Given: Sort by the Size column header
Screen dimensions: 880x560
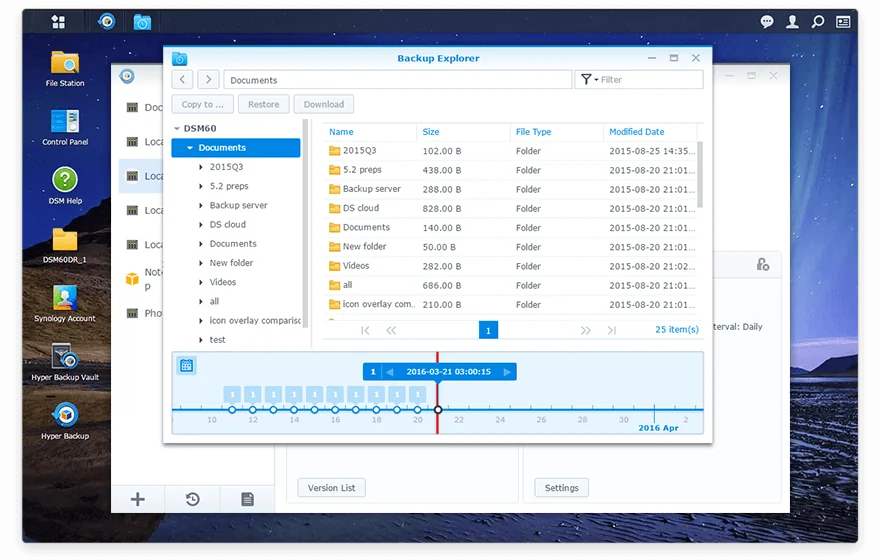Looking at the screenshot, I should tap(431, 132).
